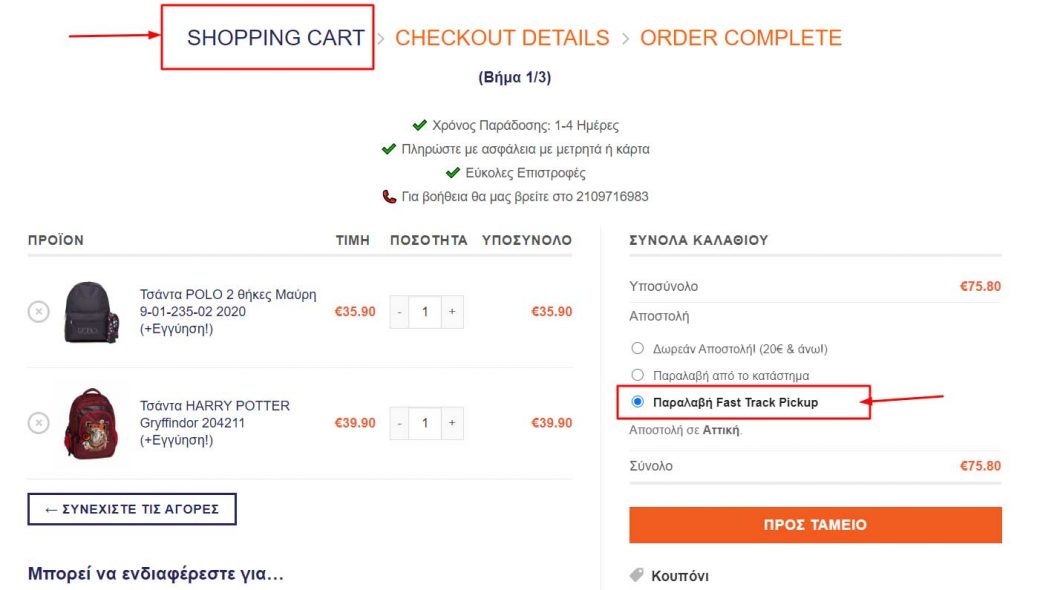The height and width of the screenshot is (590, 1040).
Task: Click the coupon tag icon
Action: (x=636, y=576)
